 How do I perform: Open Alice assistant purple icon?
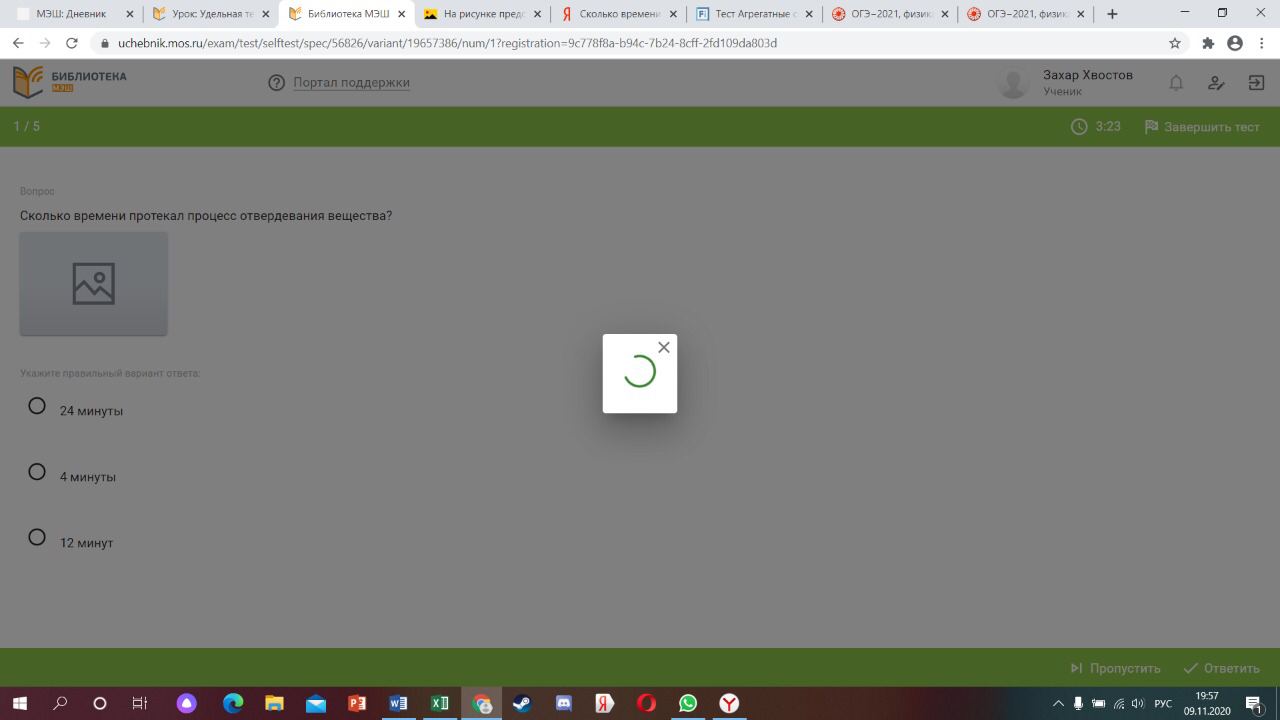(187, 703)
